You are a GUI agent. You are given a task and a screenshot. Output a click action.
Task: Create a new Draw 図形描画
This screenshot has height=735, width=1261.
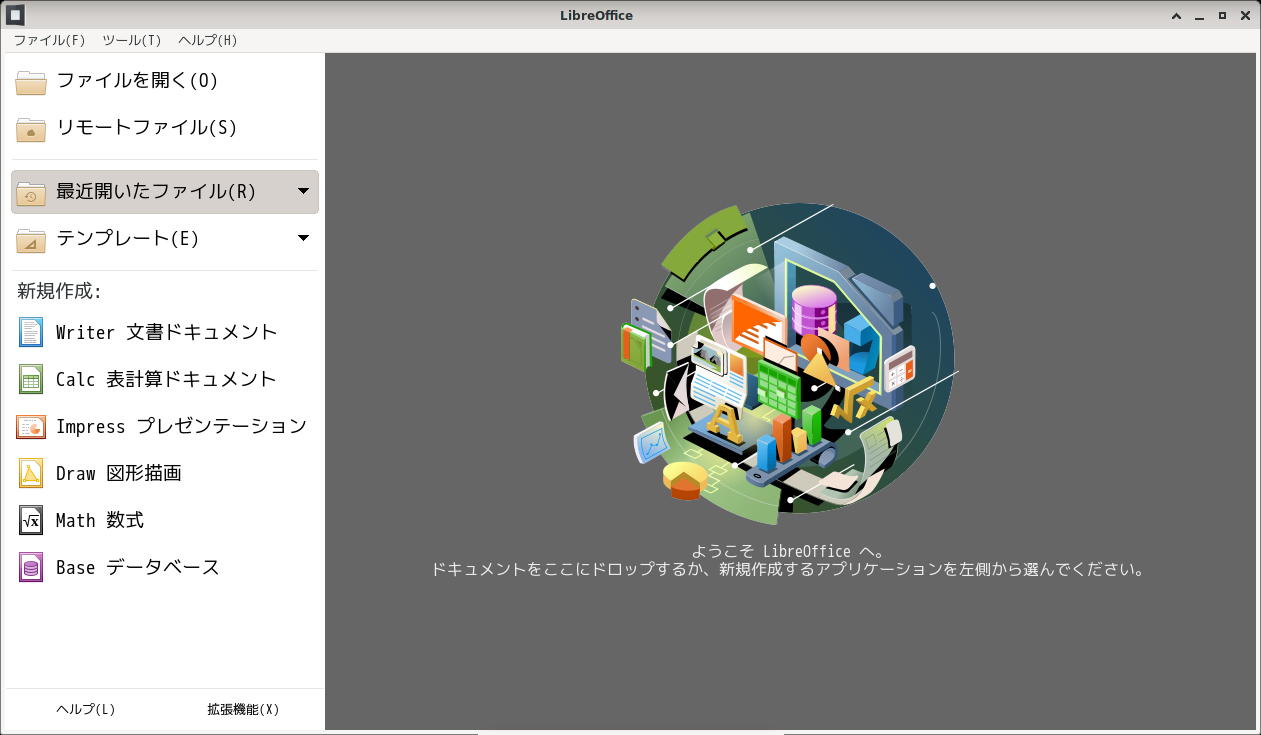click(x=165, y=473)
